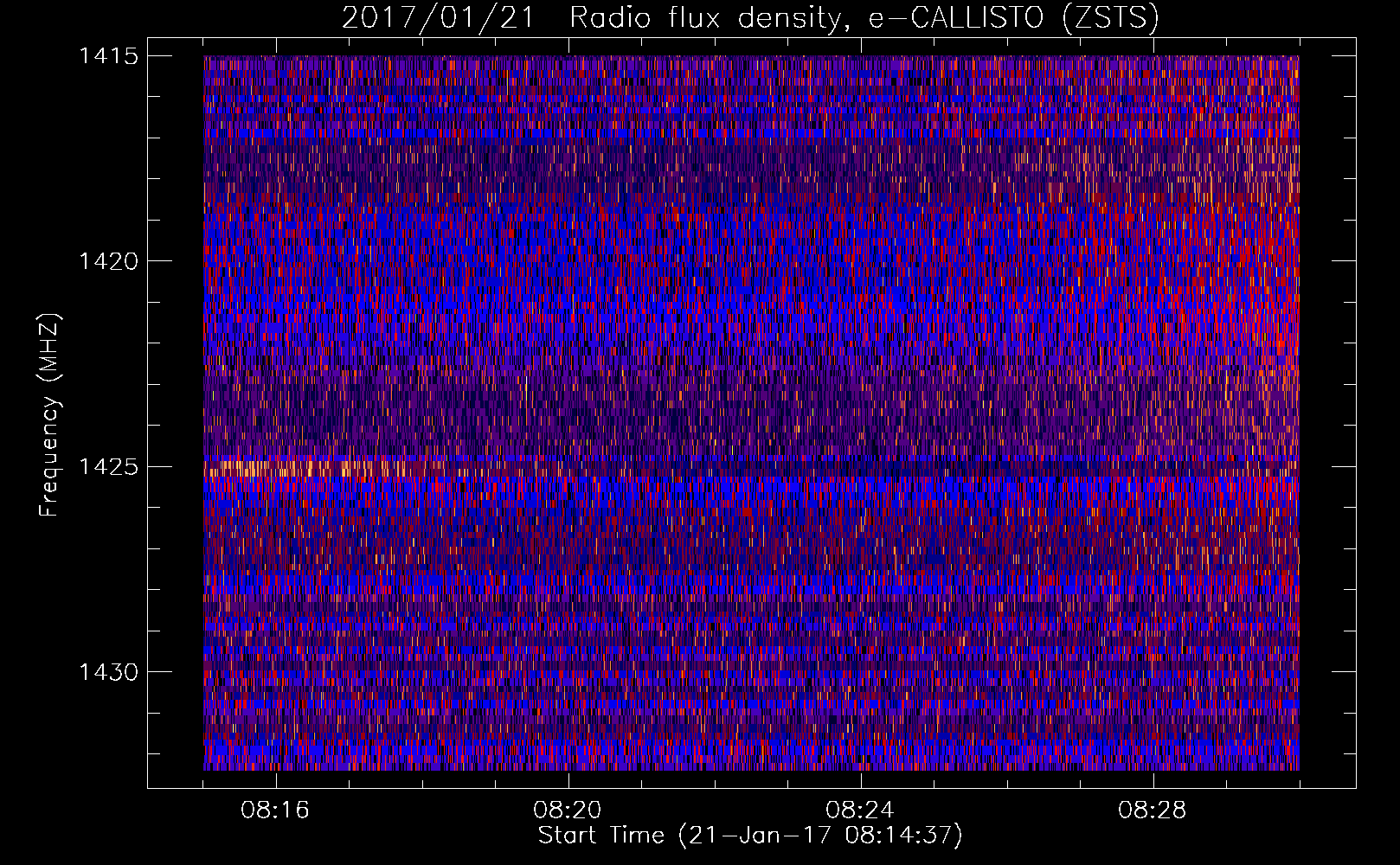Click the 'Start Time (21-Jan-17 08:14:37)' axis label
The image size is (1400, 865).
point(750,836)
